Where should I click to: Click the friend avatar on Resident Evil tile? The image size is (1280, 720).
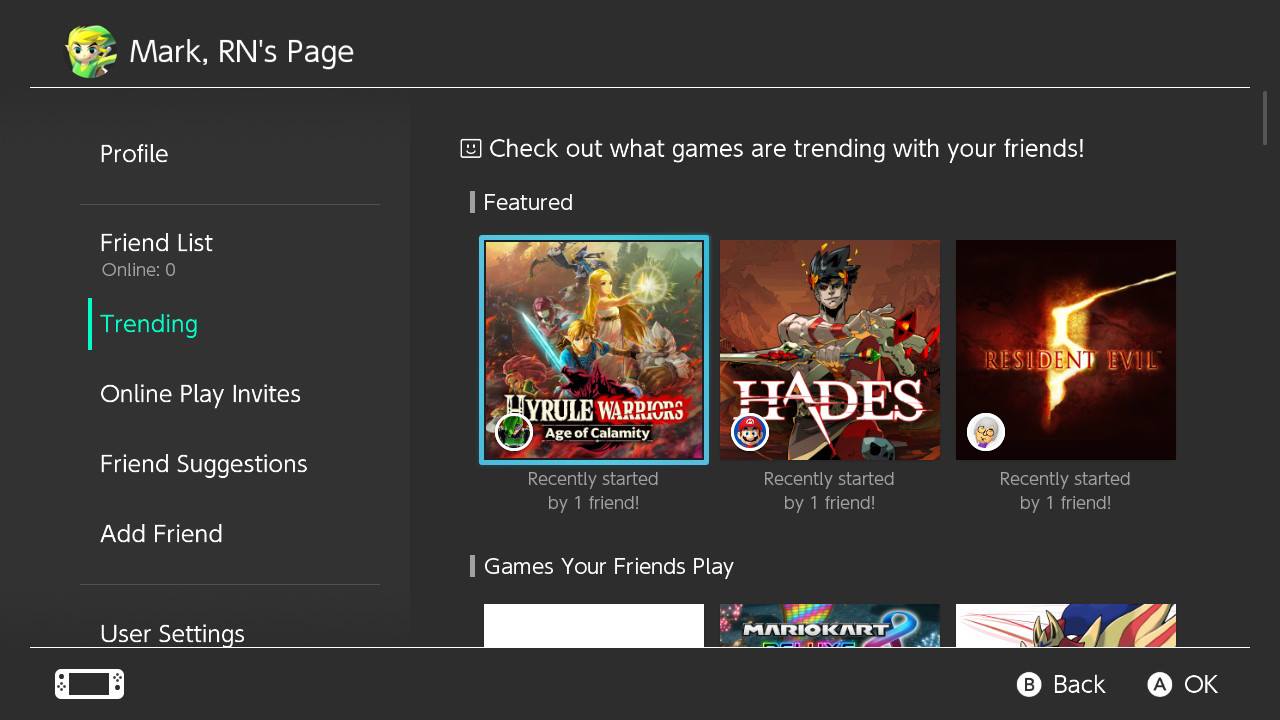(x=986, y=432)
